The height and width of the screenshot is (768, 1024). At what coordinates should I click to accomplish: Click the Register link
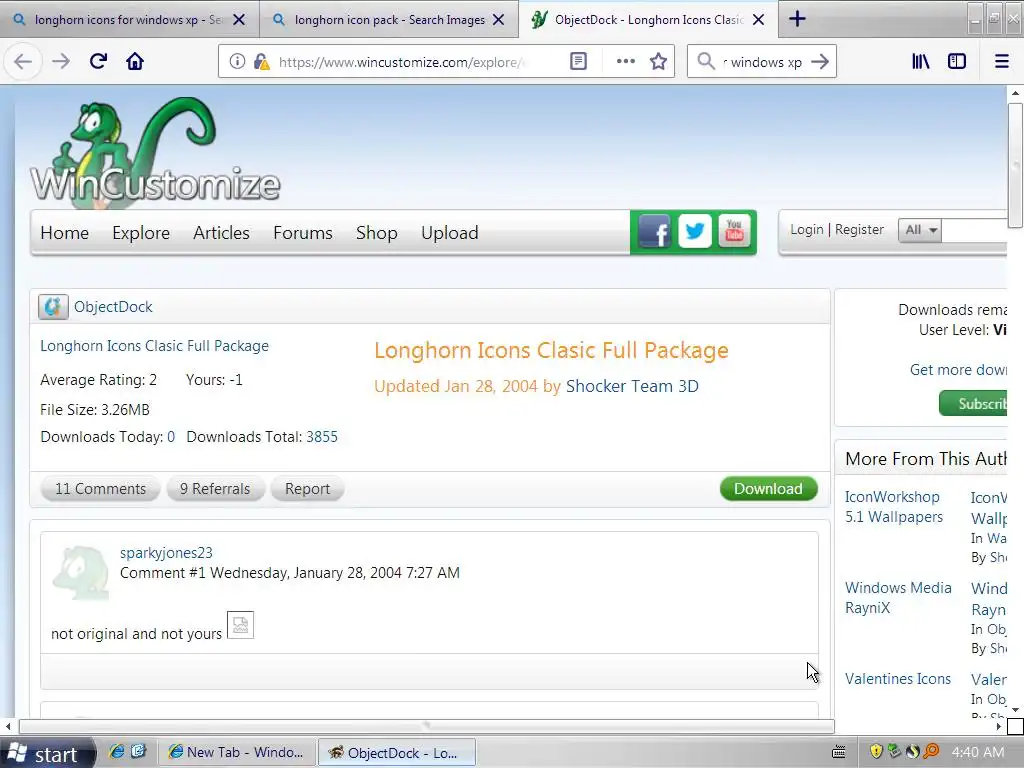coord(859,229)
